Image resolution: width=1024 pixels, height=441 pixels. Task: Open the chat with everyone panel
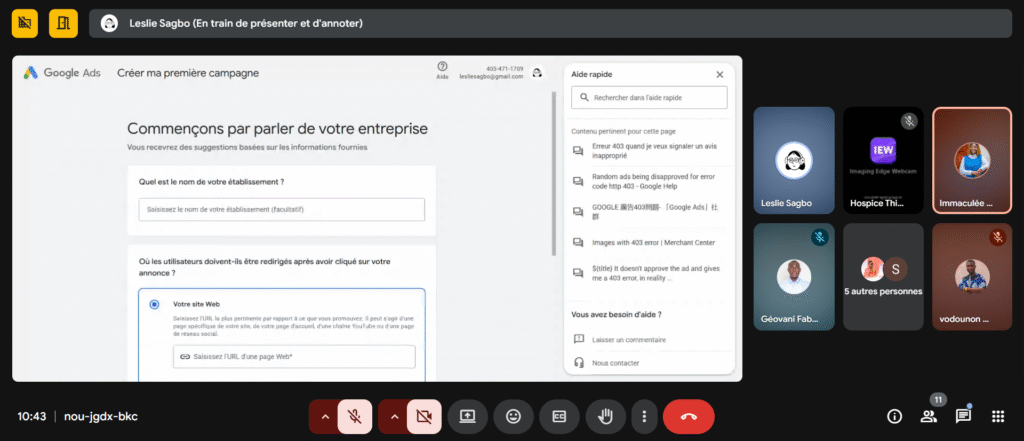pos(962,416)
